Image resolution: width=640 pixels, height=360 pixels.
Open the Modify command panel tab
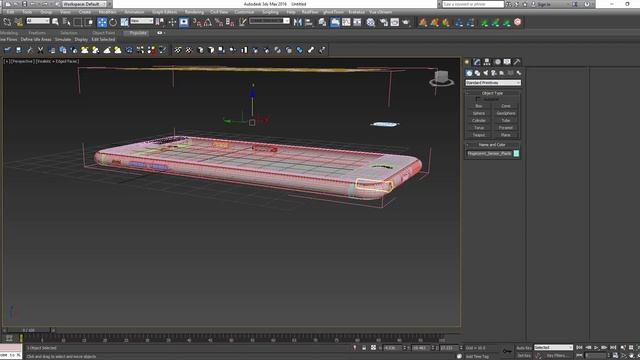coord(477,62)
